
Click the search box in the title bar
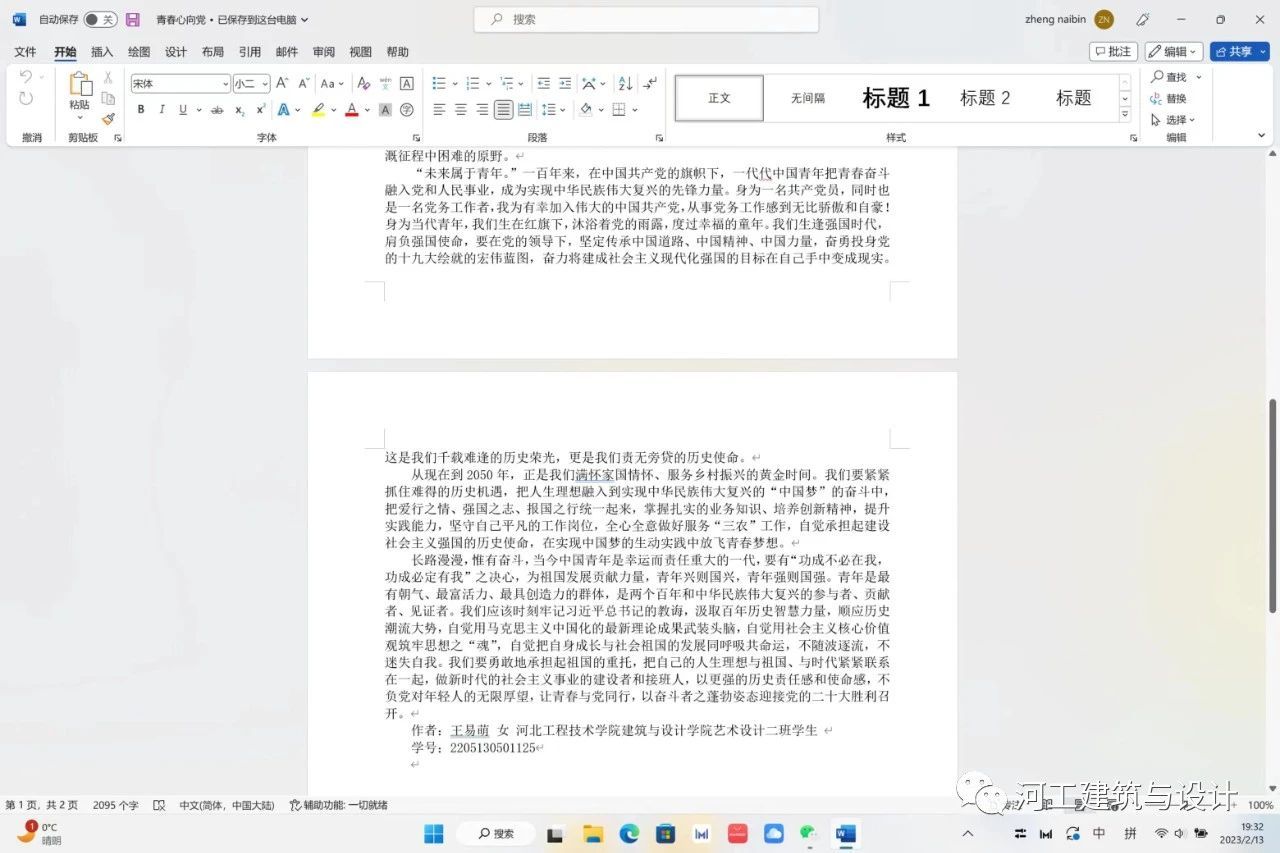[x=646, y=19]
